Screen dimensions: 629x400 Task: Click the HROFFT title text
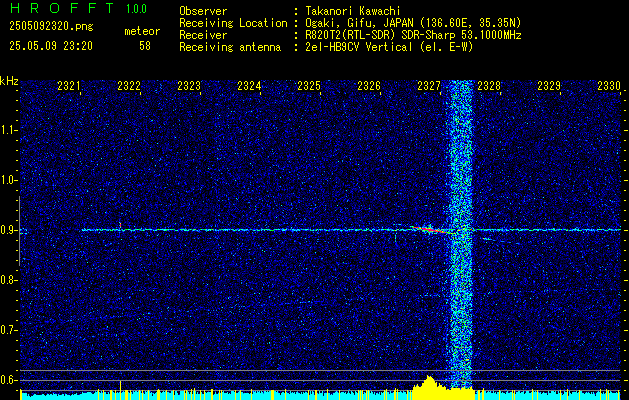[x=63, y=8]
